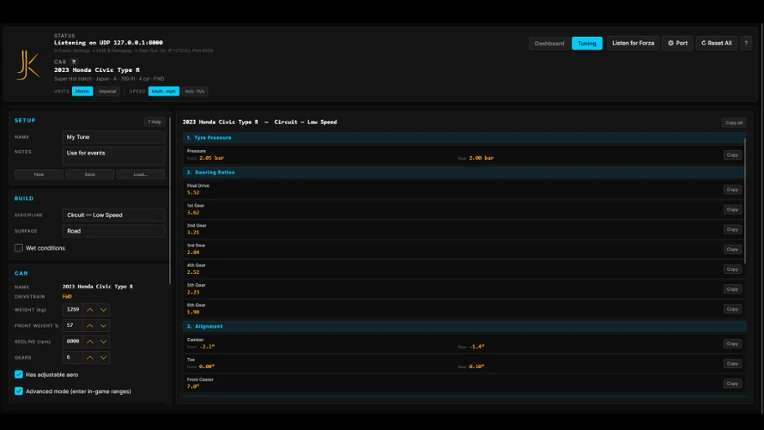Start Listen for Forza
Viewport: 764px width, 430px height.
coord(633,43)
